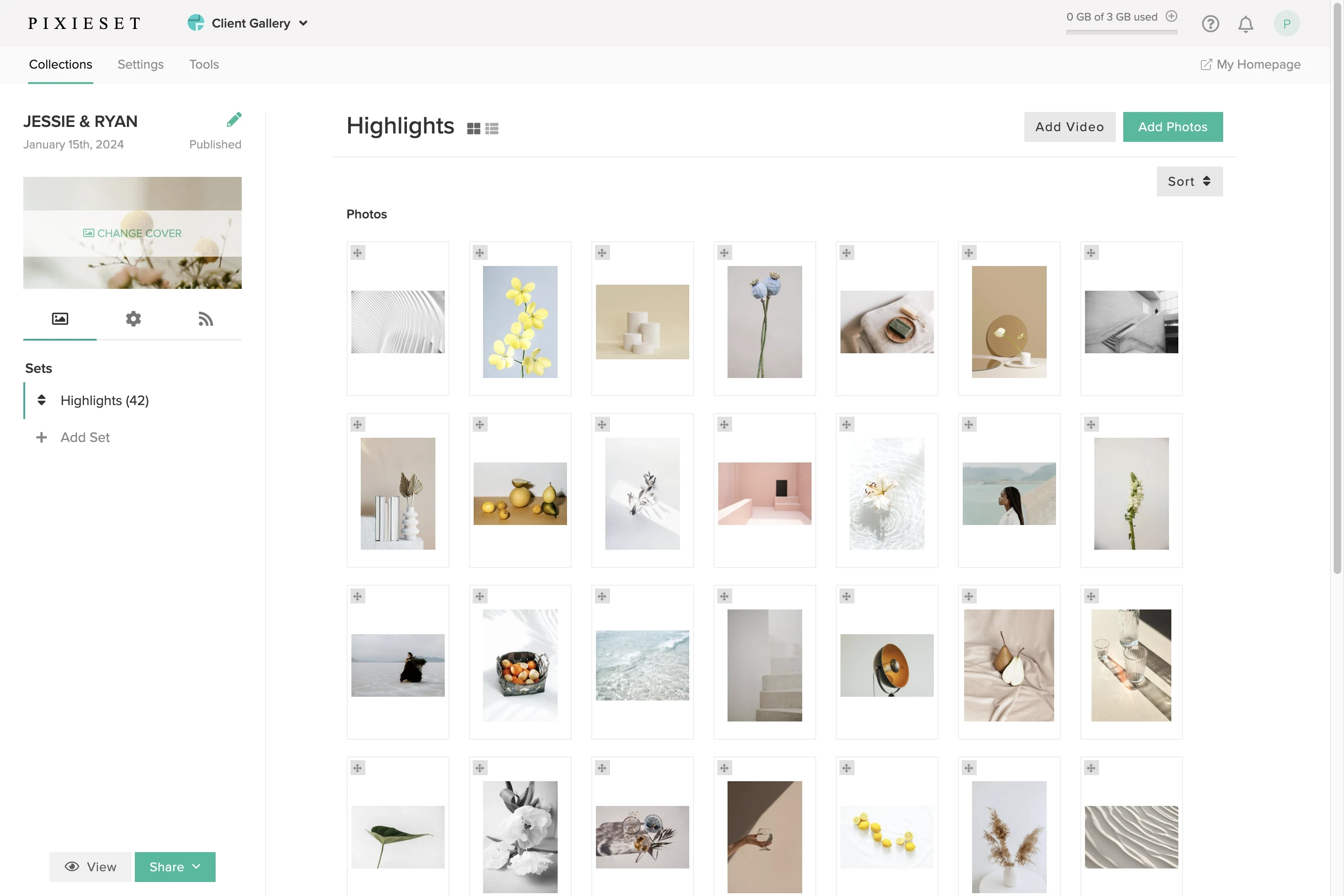
Task: Click the edit pencil beside JESSIE & RYAN
Action: click(234, 119)
